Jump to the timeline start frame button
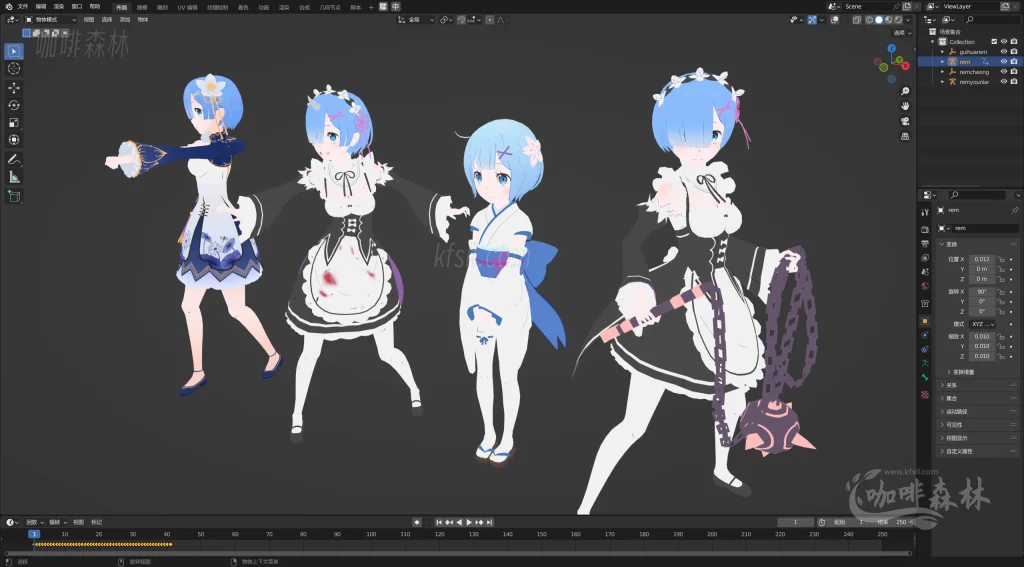Screen dimensions: 1024x567 click(x=439, y=523)
